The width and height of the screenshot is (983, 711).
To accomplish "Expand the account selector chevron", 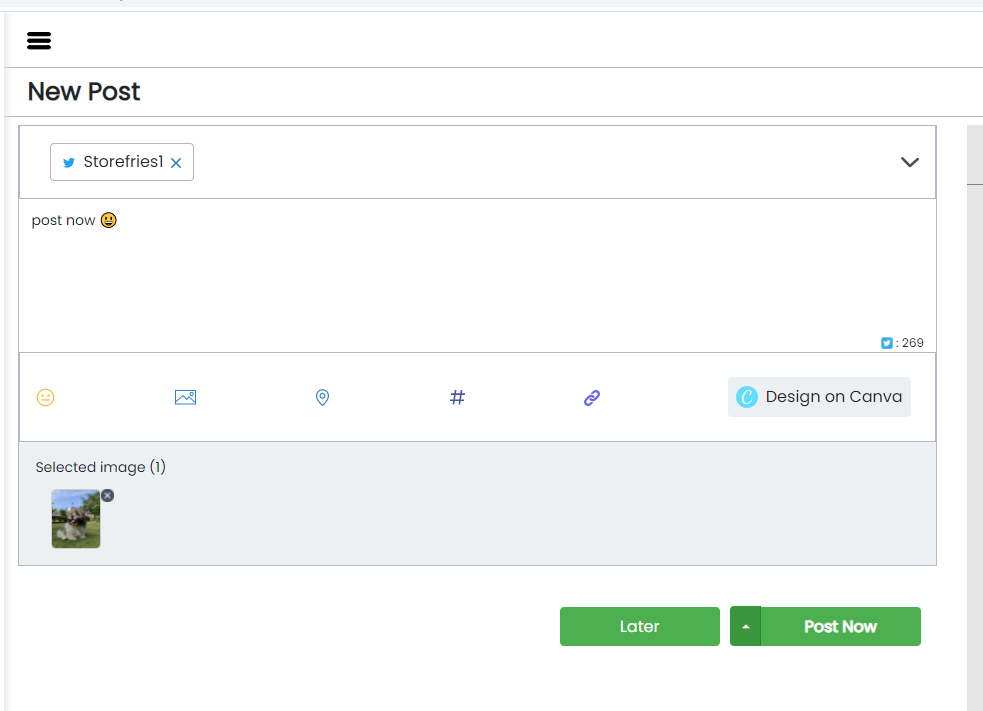I will 909,162.
